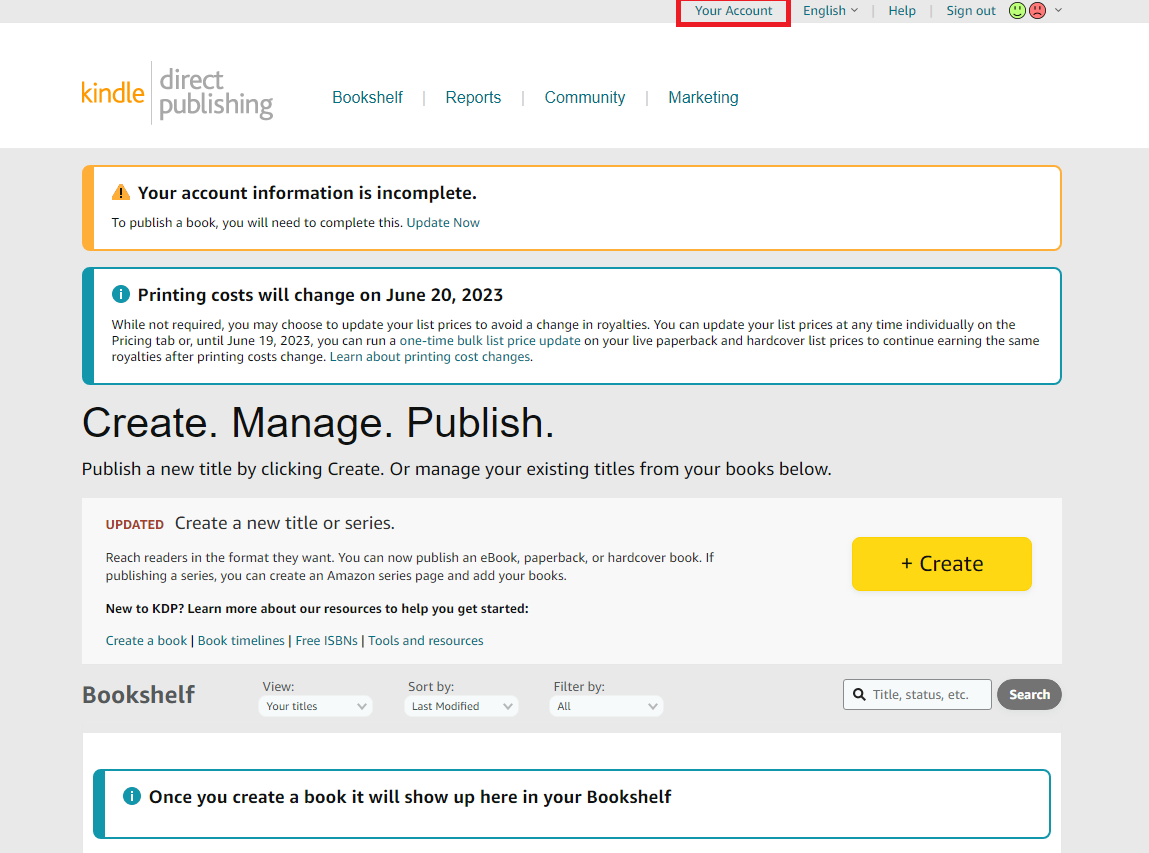Click 'Once you create a book' notice text
This screenshot has height=853, width=1149.
pos(410,797)
